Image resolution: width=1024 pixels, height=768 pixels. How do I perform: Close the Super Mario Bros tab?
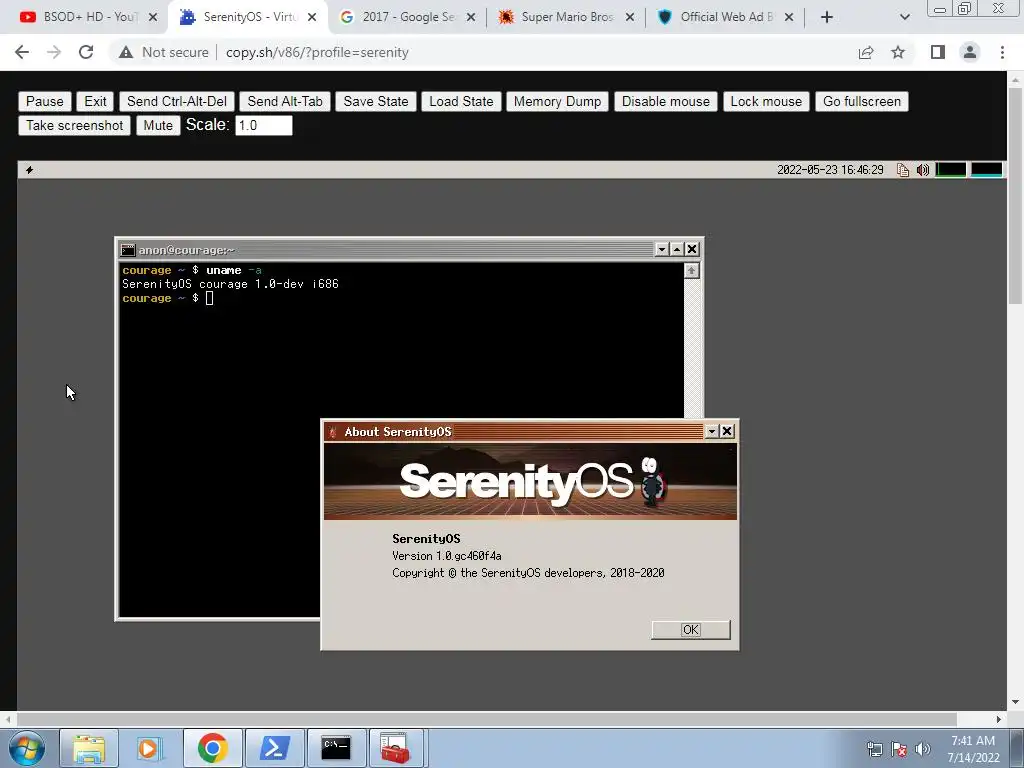pos(630,17)
